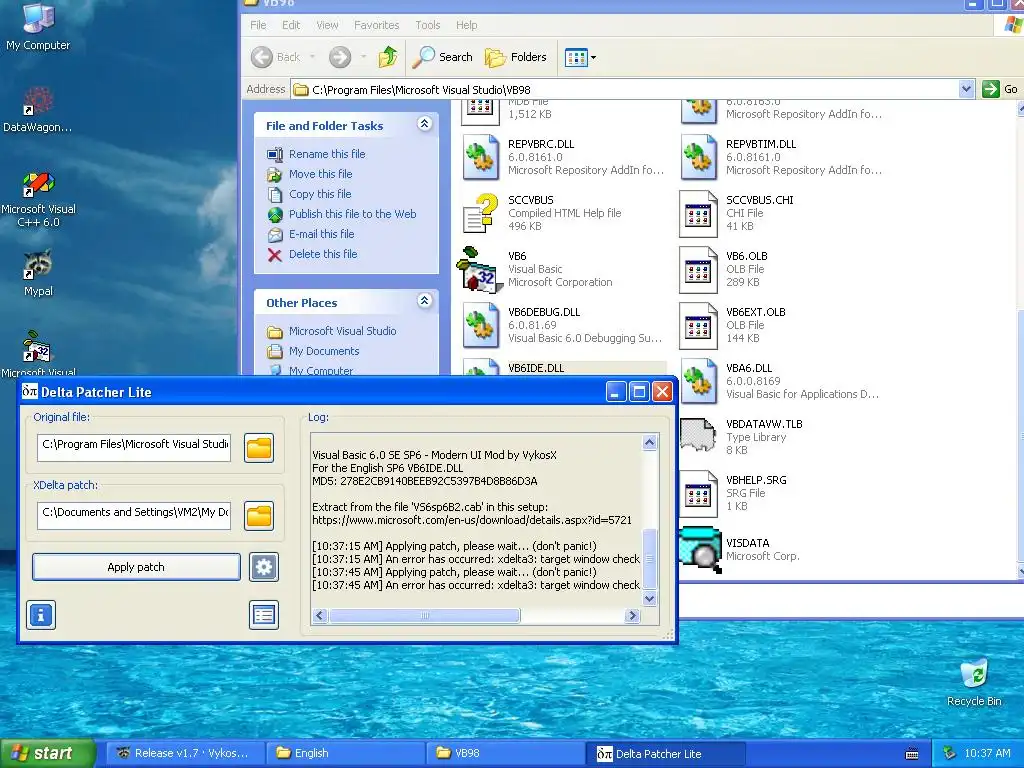Screen dimensions: 1024x768
Task: Open Back history dropdown arrow
Action: (312, 57)
